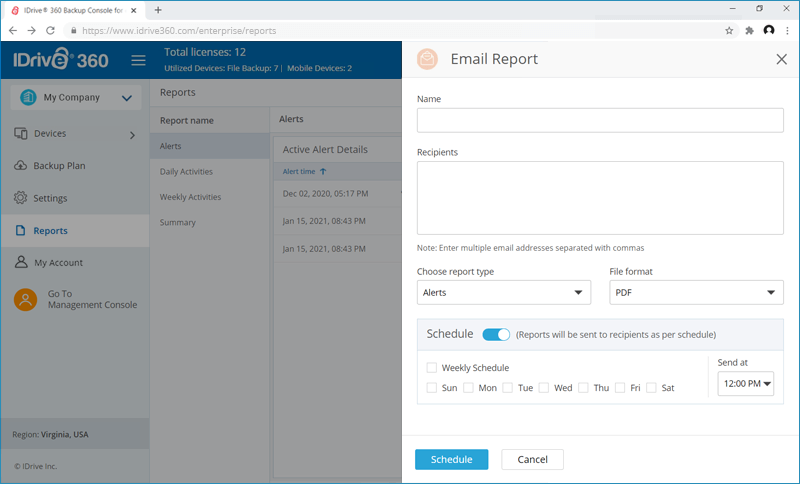Expand the Devices submenu chevron
This screenshot has height=484, width=800.
point(132,135)
